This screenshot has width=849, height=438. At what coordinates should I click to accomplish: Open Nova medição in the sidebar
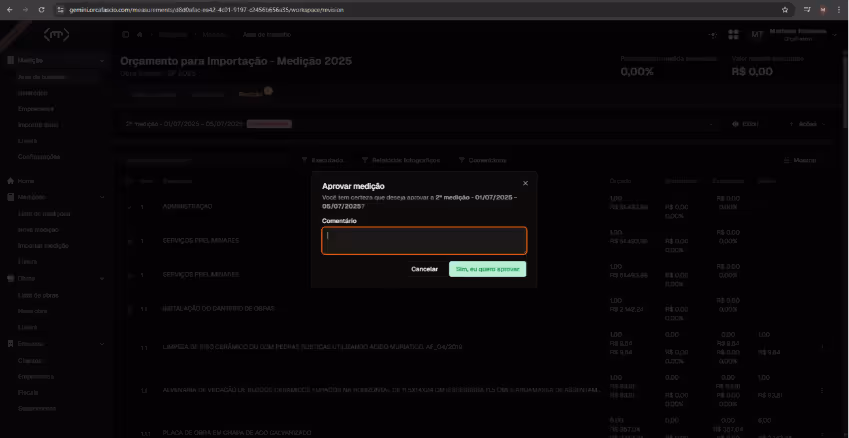(38, 230)
